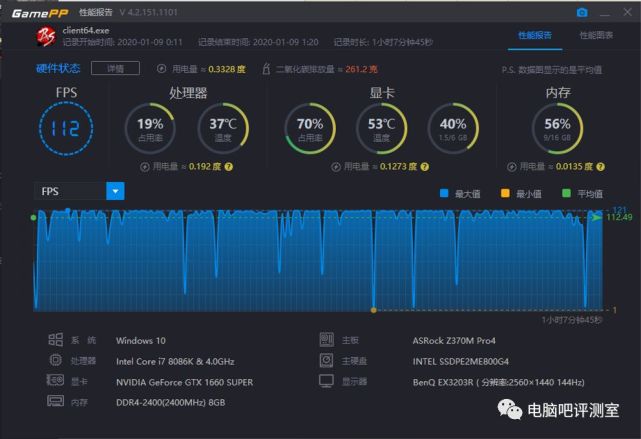The image size is (641, 439).
Task: Click the client64.exe game icon
Action: 46,36
